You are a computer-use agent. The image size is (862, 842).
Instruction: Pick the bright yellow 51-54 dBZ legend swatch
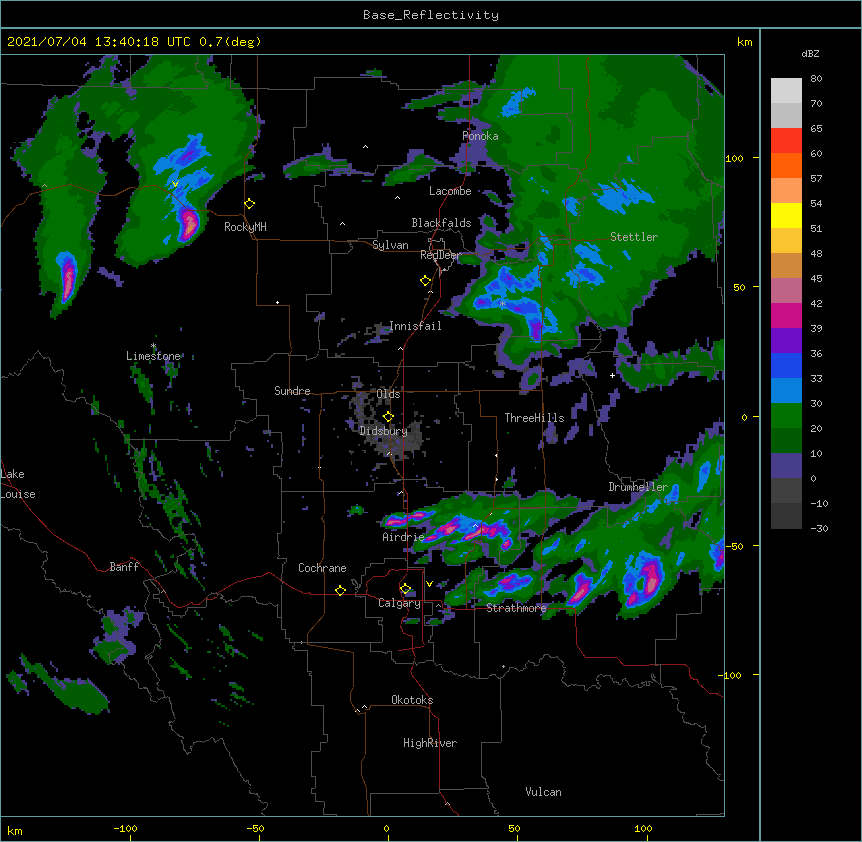tap(786, 215)
